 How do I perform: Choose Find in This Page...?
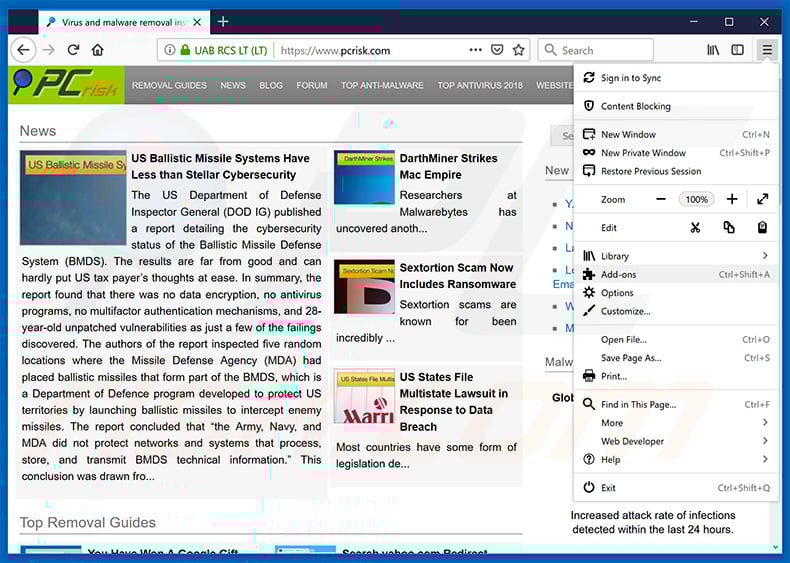[x=674, y=404]
